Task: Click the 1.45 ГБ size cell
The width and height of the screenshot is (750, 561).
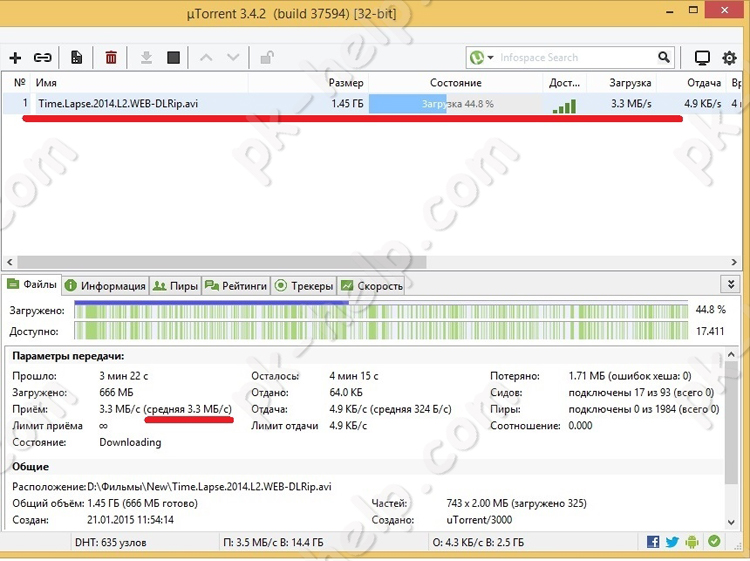Action: point(347,104)
